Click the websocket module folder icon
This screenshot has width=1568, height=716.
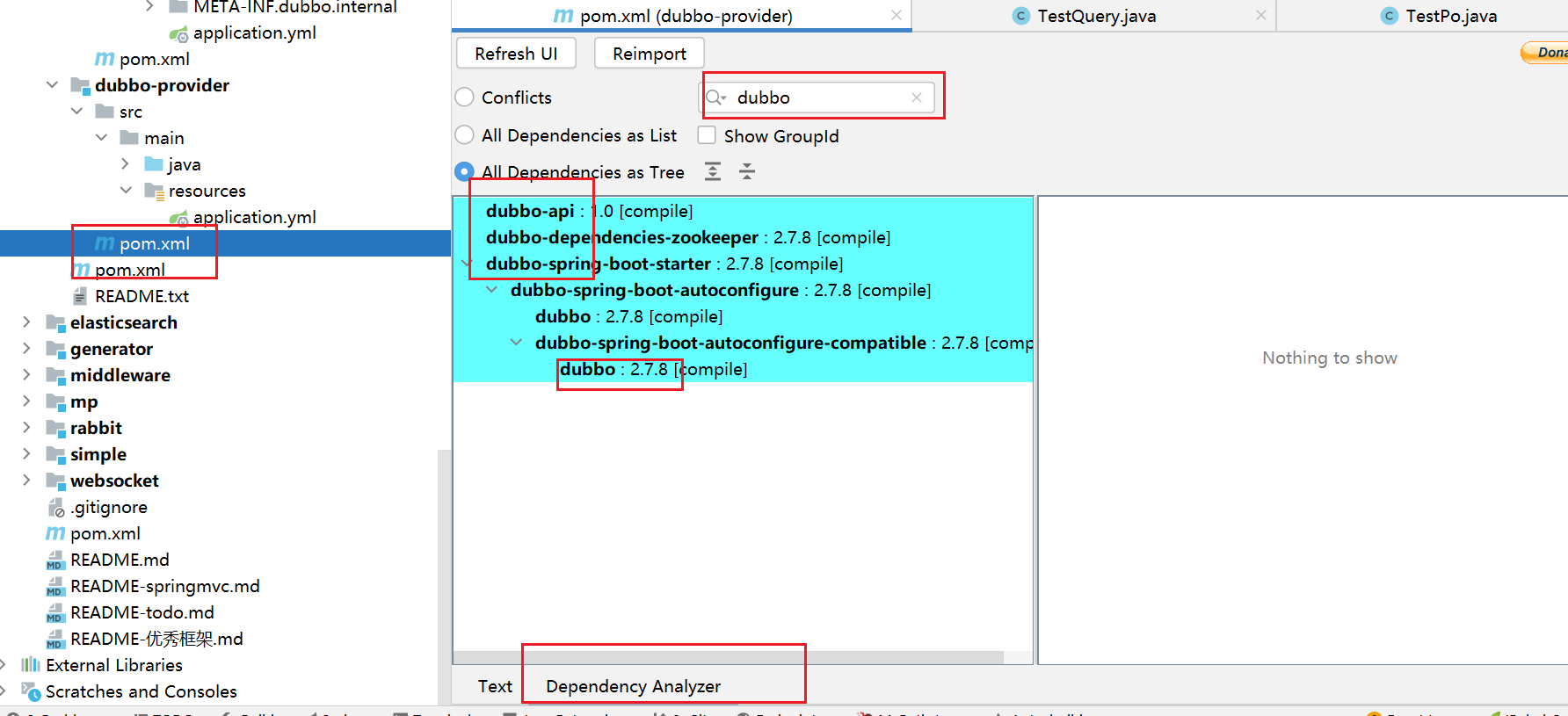click(x=55, y=481)
